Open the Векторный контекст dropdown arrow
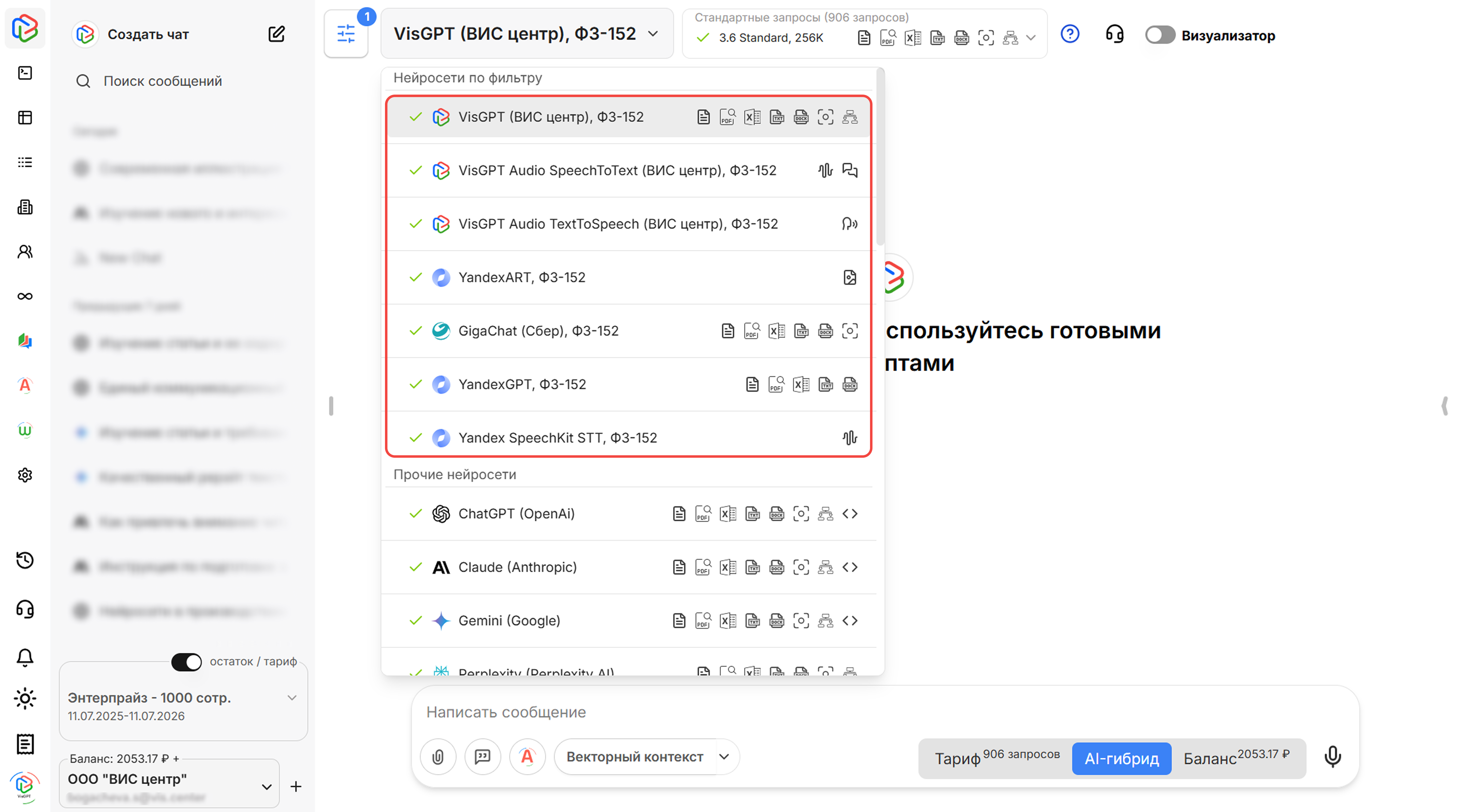 [724, 757]
